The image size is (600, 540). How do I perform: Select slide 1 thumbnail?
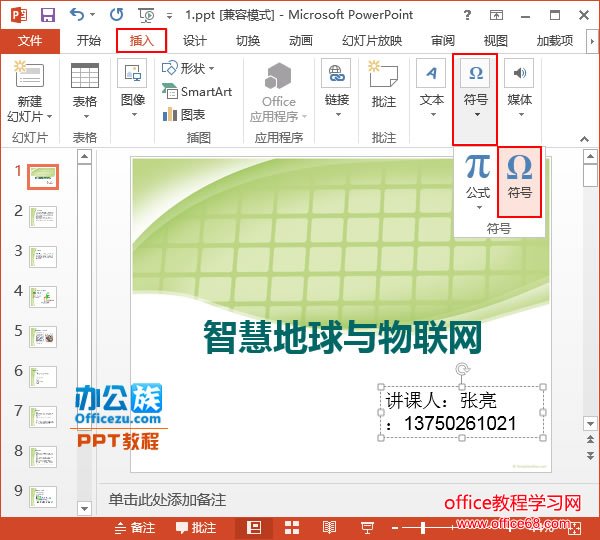pyautogui.click(x=43, y=177)
